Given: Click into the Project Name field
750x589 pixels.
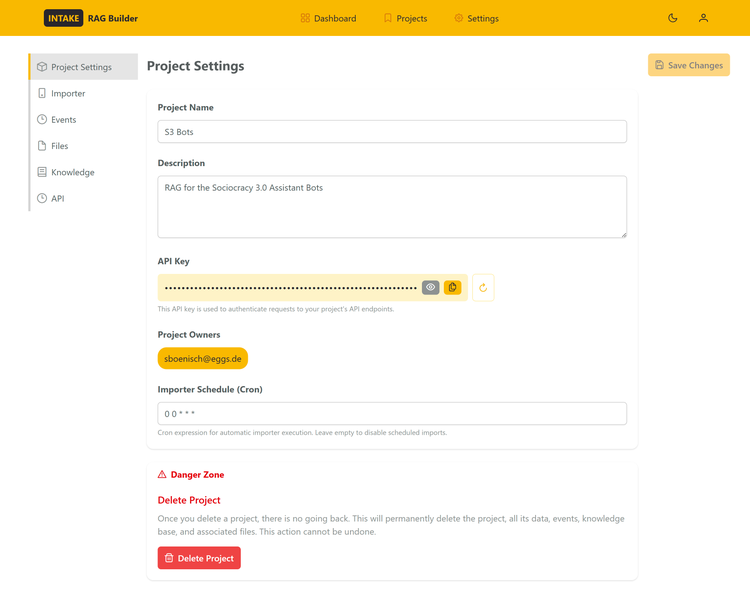Looking at the screenshot, I should click(392, 131).
